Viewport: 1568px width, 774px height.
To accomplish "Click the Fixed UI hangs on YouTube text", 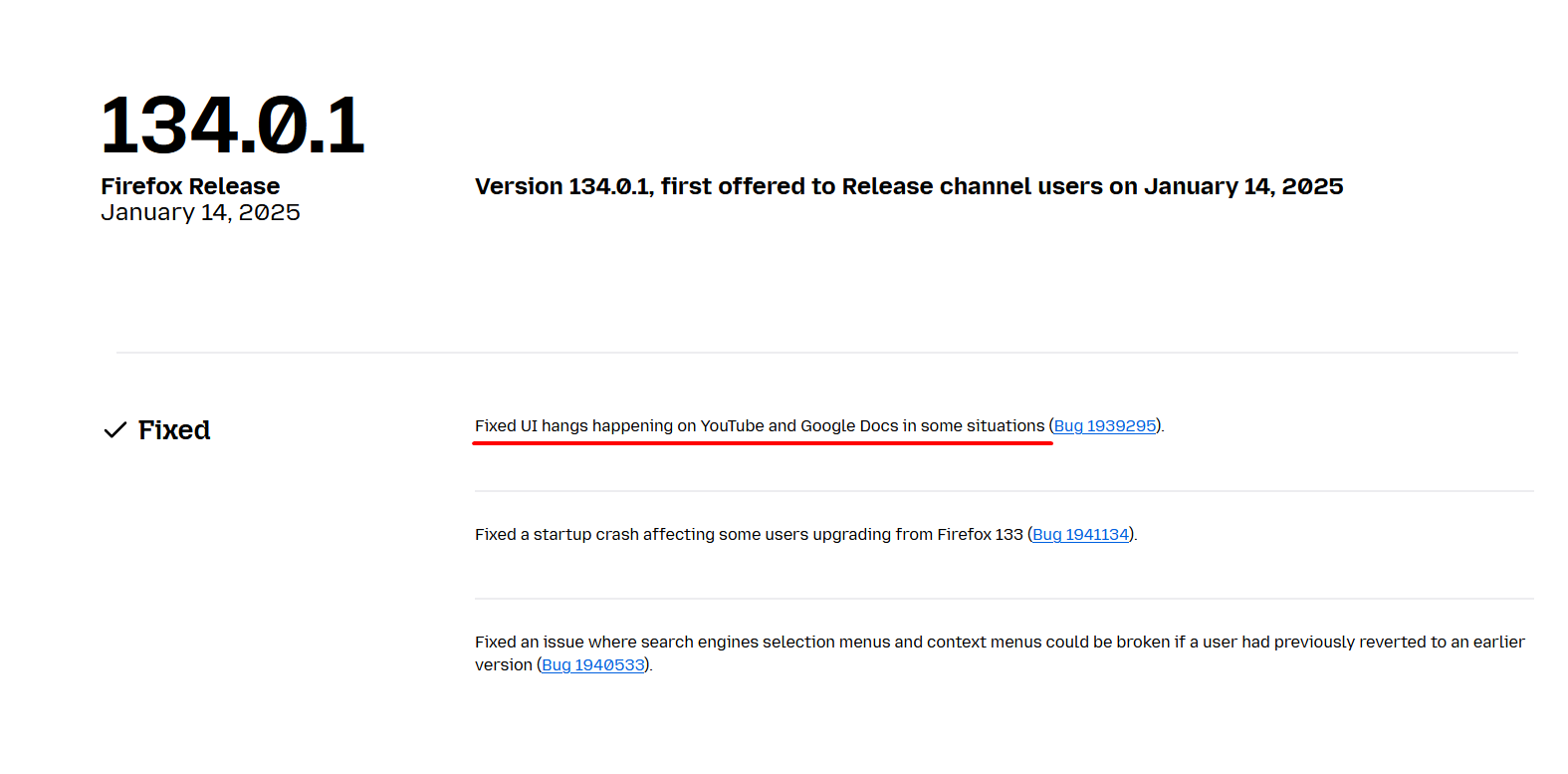I will click(760, 426).
